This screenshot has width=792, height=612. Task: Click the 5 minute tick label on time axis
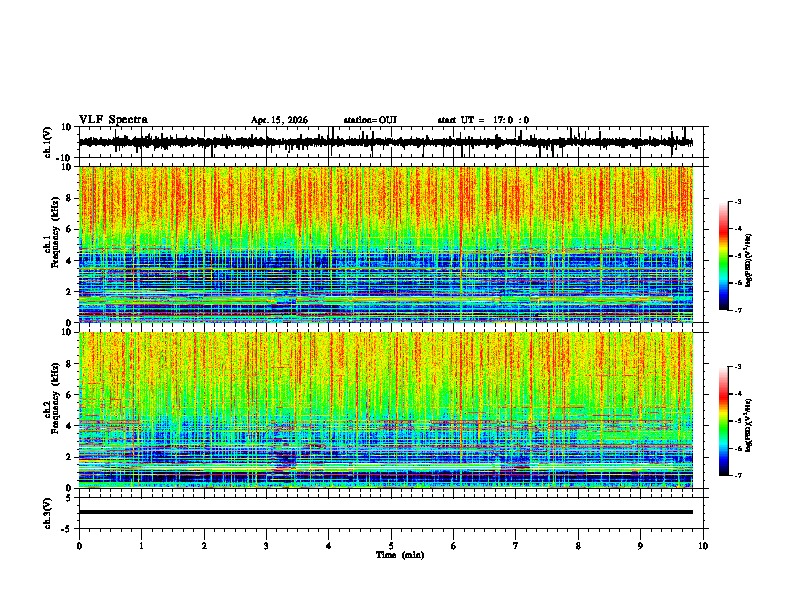(x=391, y=546)
